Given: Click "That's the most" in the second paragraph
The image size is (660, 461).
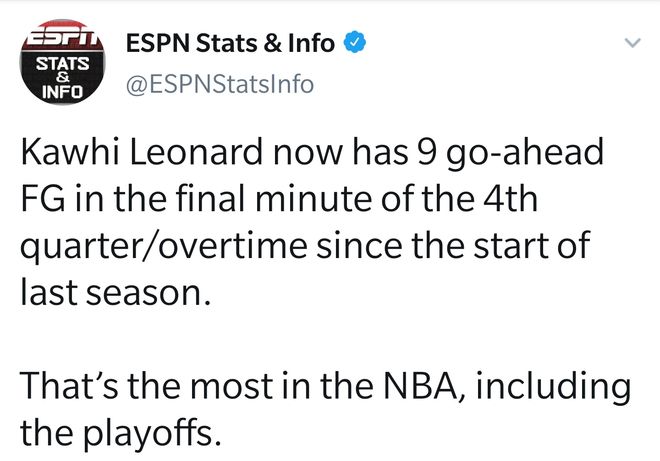Looking at the screenshot, I should tap(148, 384).
